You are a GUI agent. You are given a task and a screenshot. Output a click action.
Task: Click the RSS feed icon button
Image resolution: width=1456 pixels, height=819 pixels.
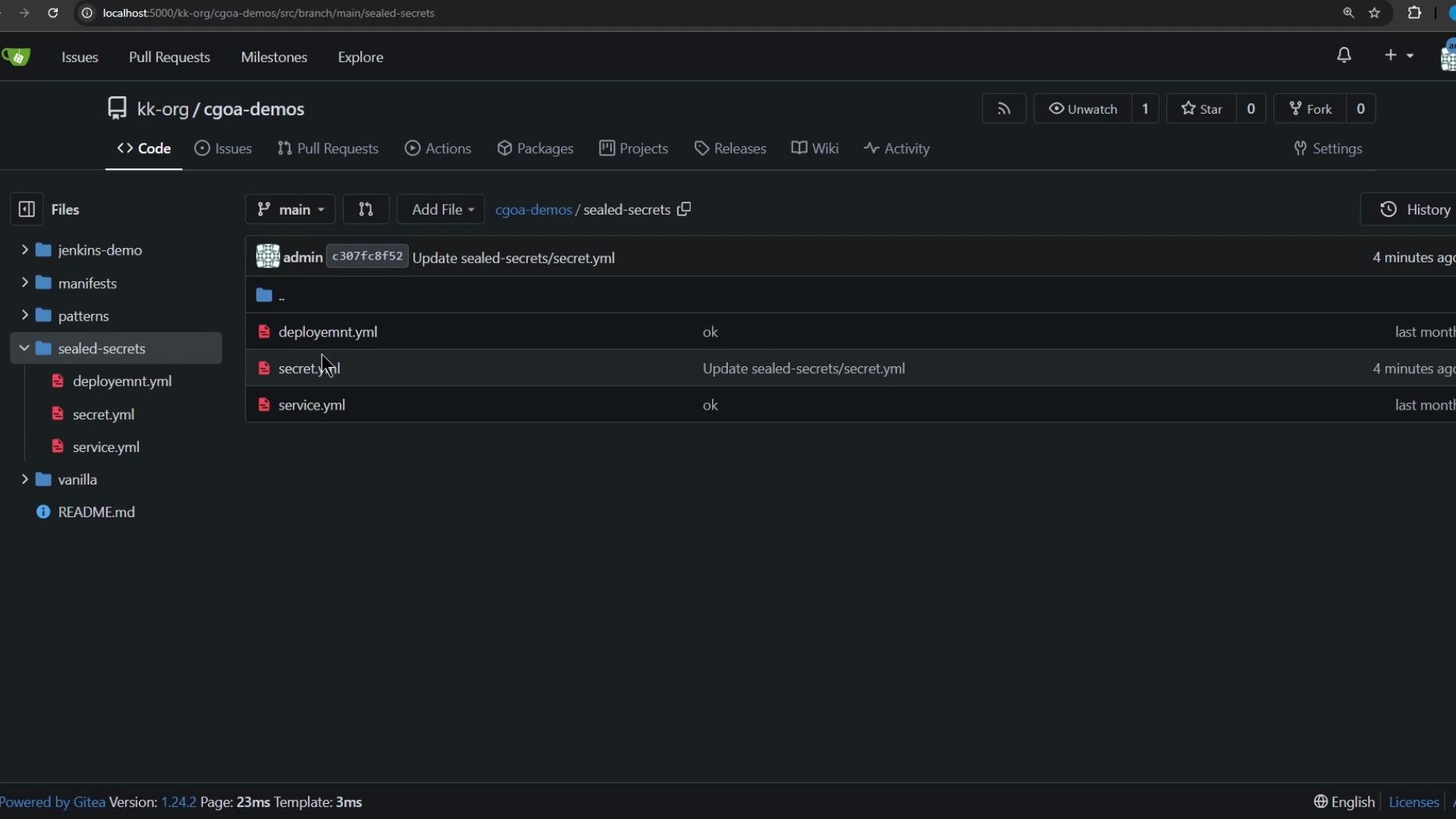(x=1004, y=108)
